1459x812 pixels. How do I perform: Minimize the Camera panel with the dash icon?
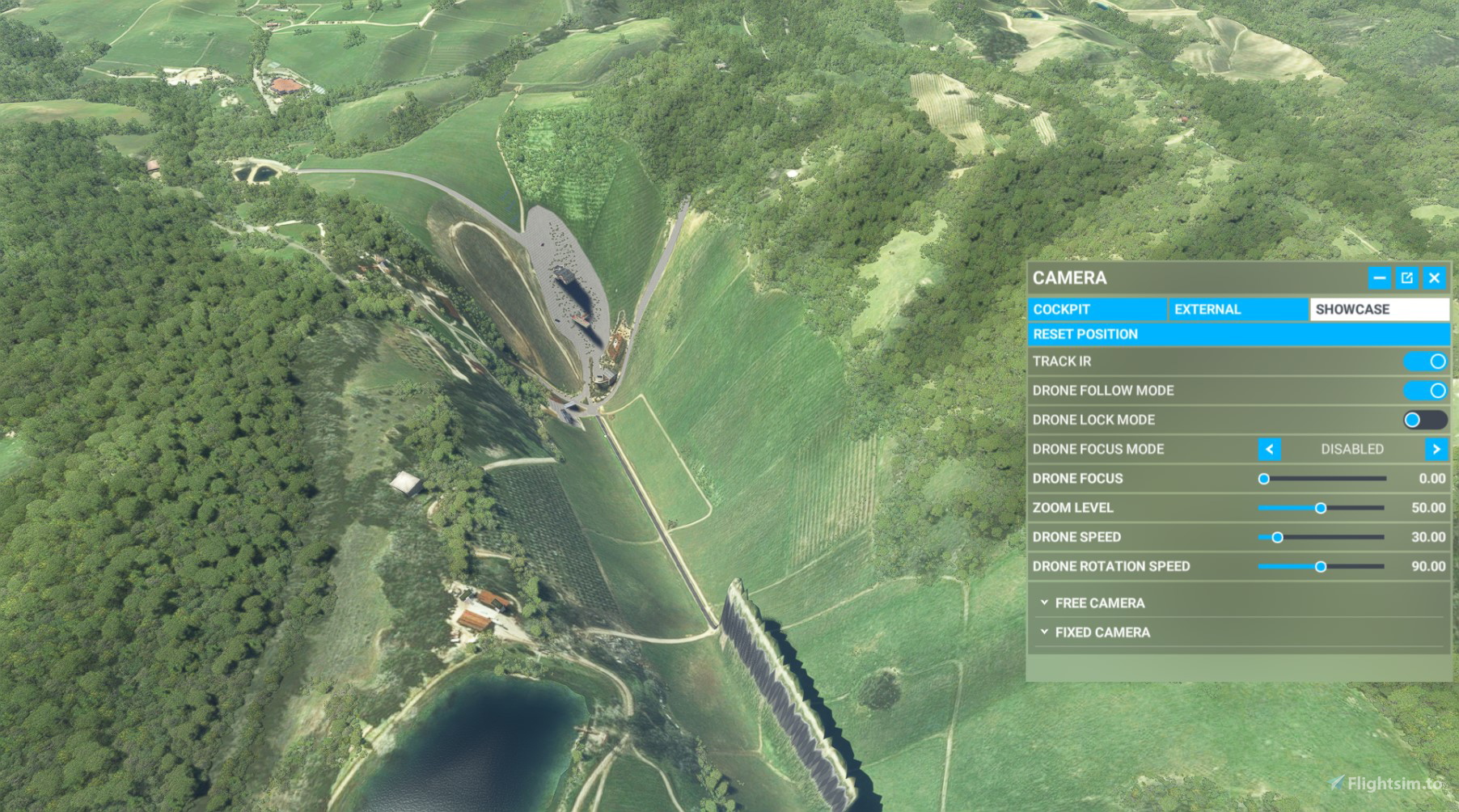point(1379,277)
